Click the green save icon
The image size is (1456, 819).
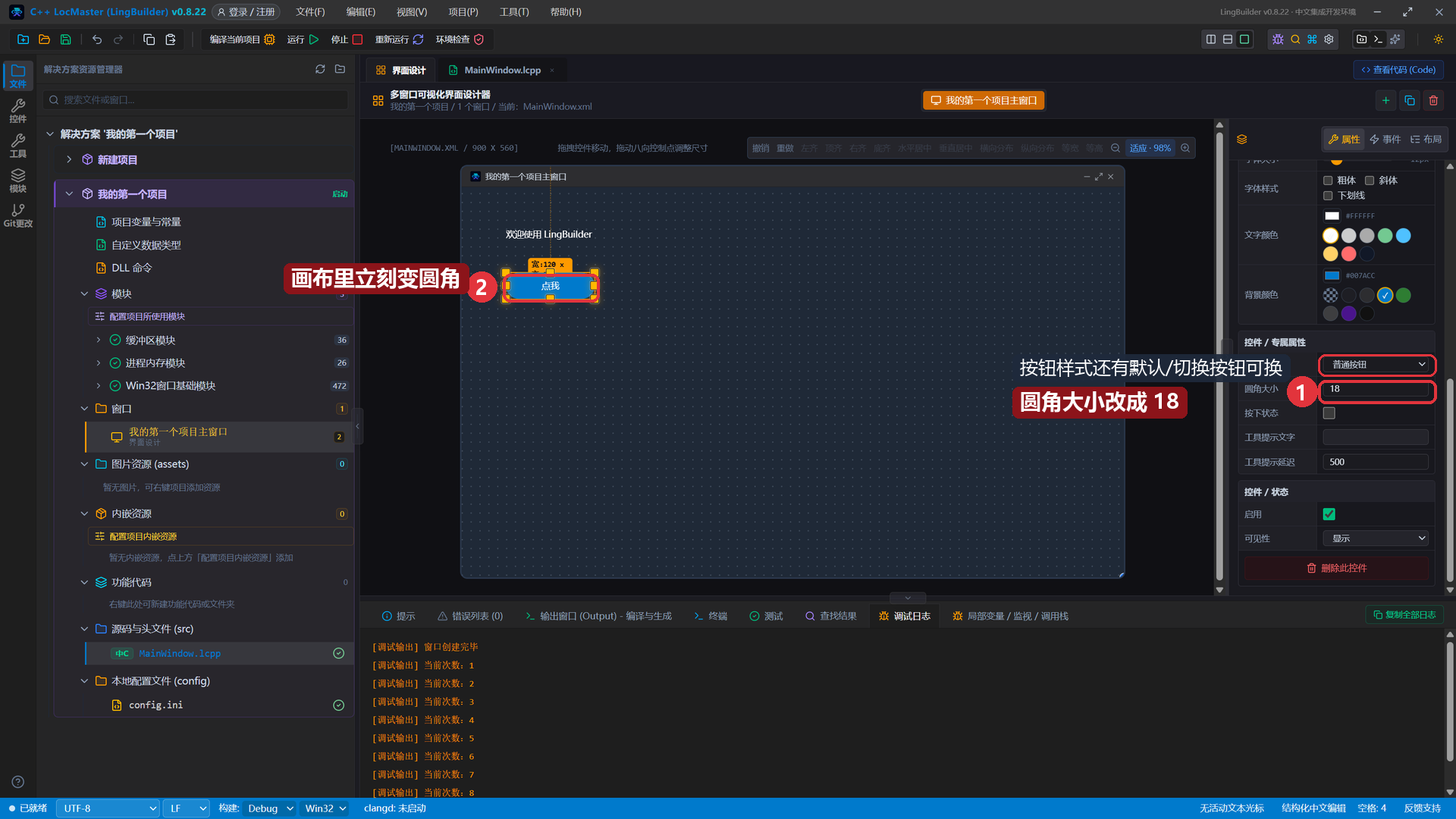pyautogui.click(x=66, y=39)
